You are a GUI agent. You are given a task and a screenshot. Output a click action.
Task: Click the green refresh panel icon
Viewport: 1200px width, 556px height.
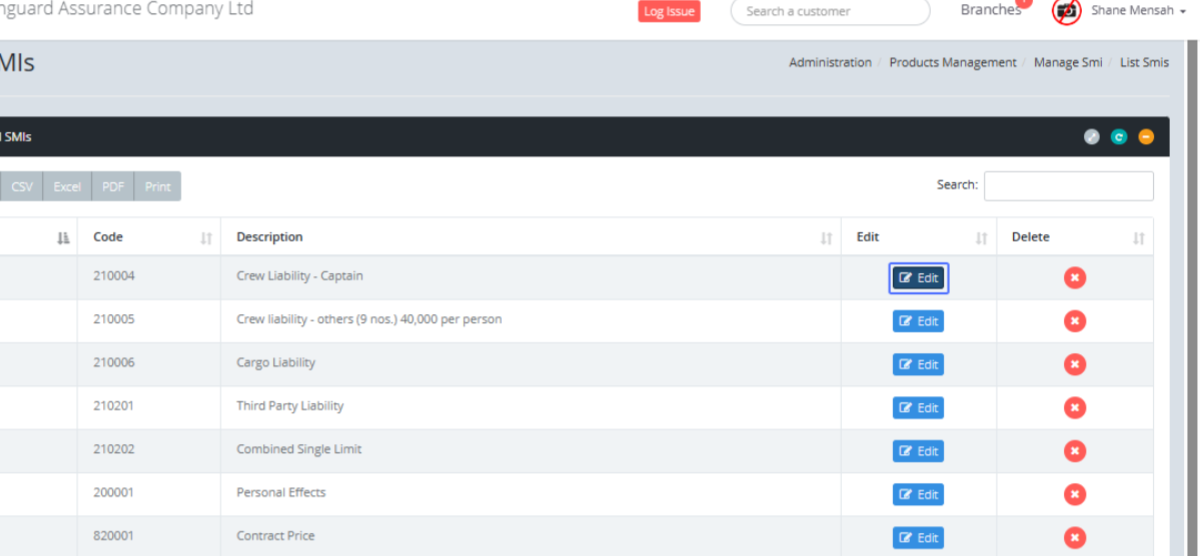point(1119,137)
